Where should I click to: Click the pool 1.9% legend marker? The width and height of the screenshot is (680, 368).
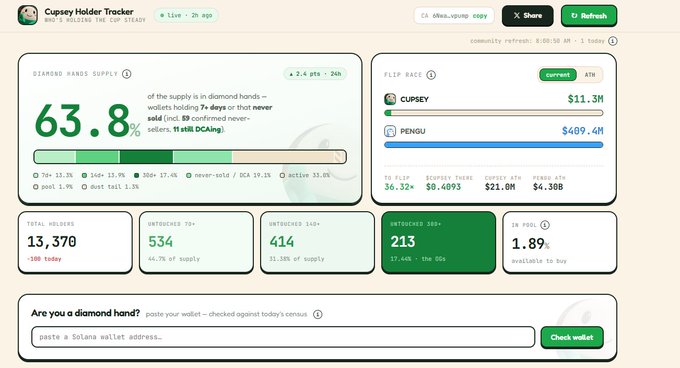(x=36, y=187)
